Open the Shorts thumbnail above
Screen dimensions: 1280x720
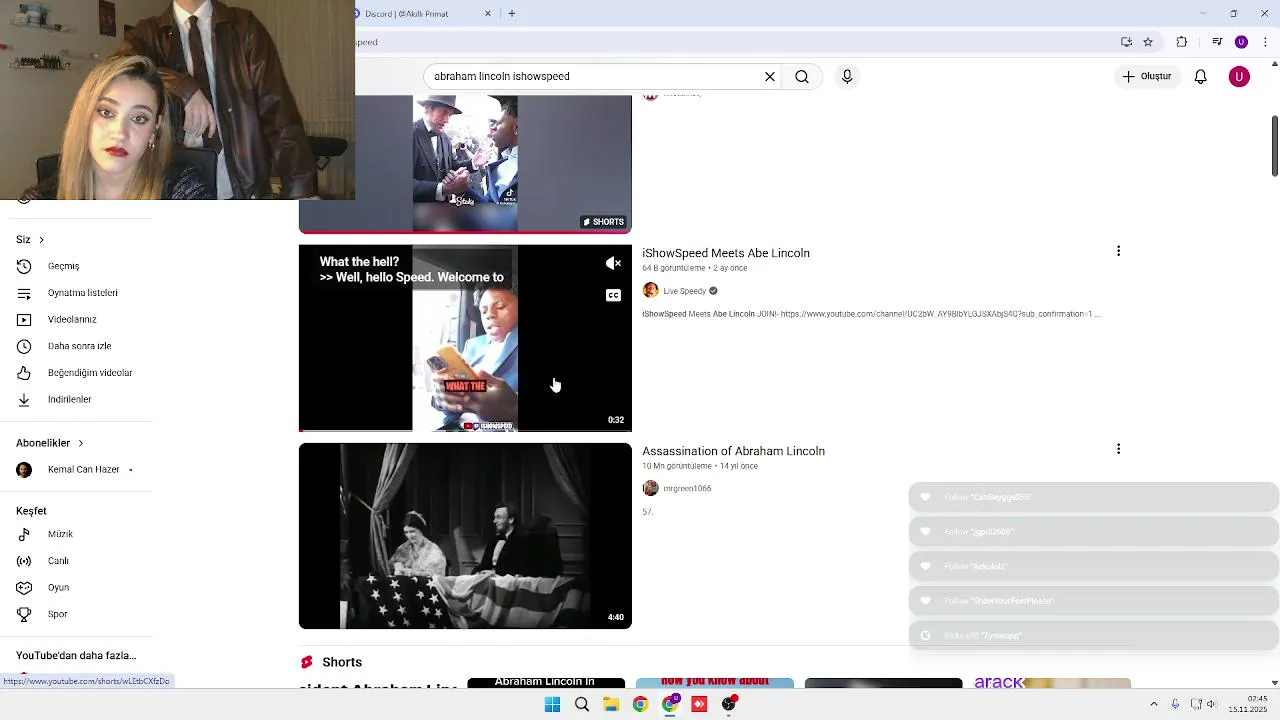465,164
